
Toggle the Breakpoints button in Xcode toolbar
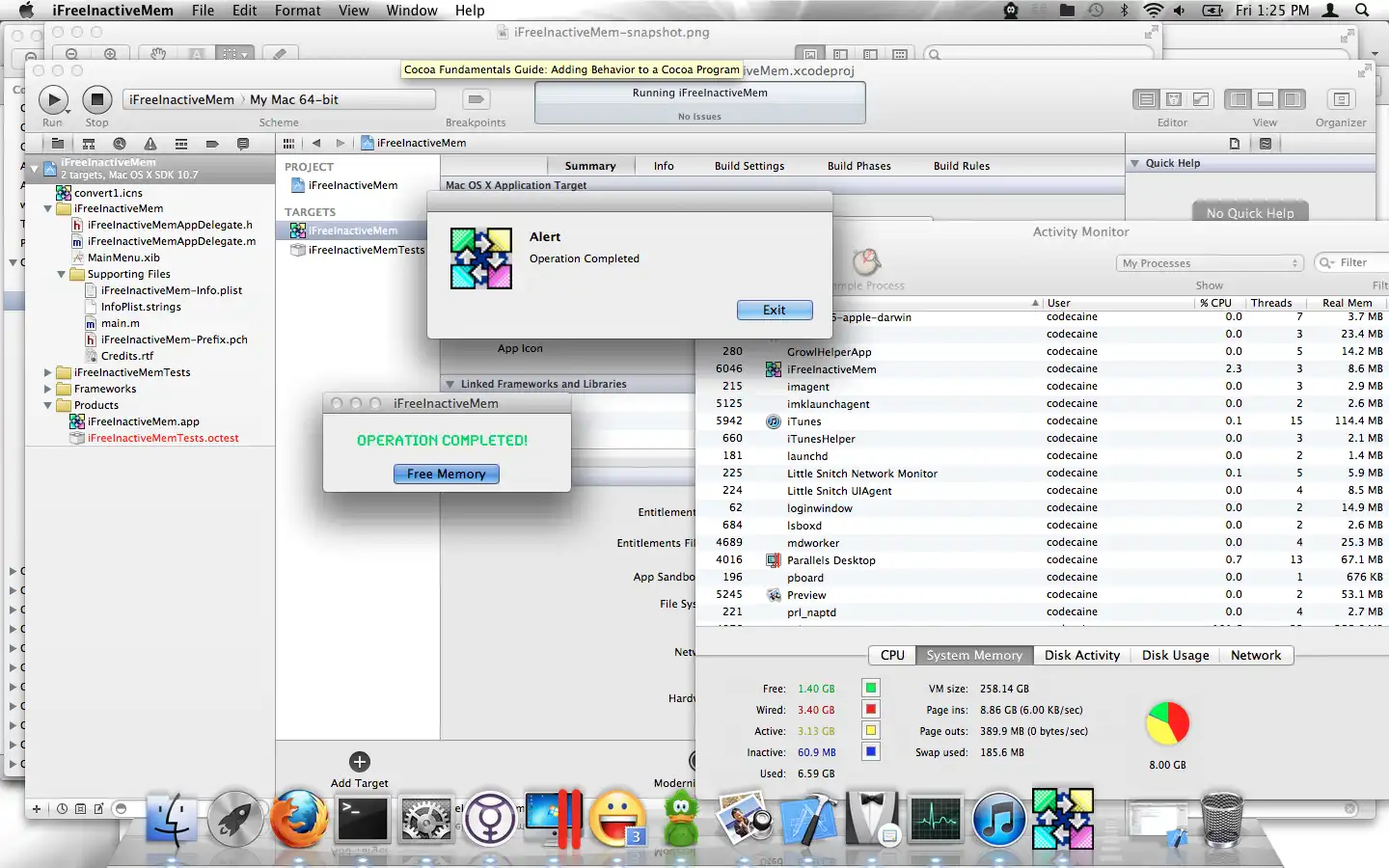coord(476,99)
